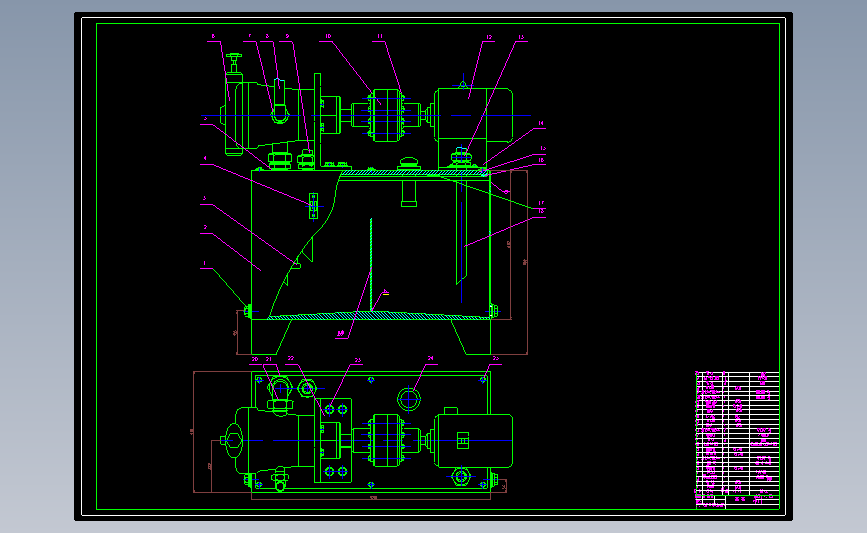Click balloon number 13 at the top right

(521, 38)
